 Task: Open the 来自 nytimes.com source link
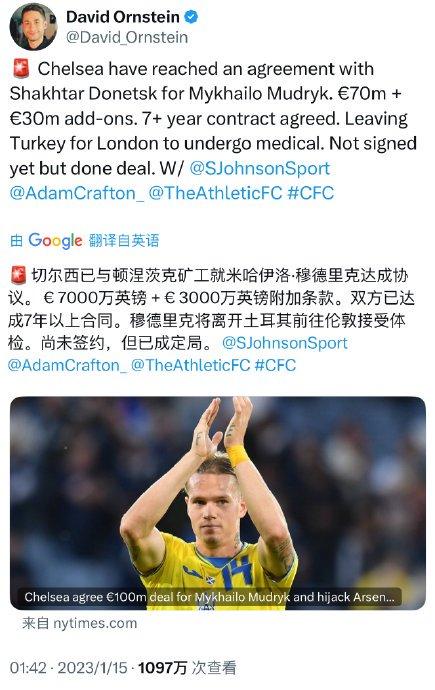click(x=80, y=623)
